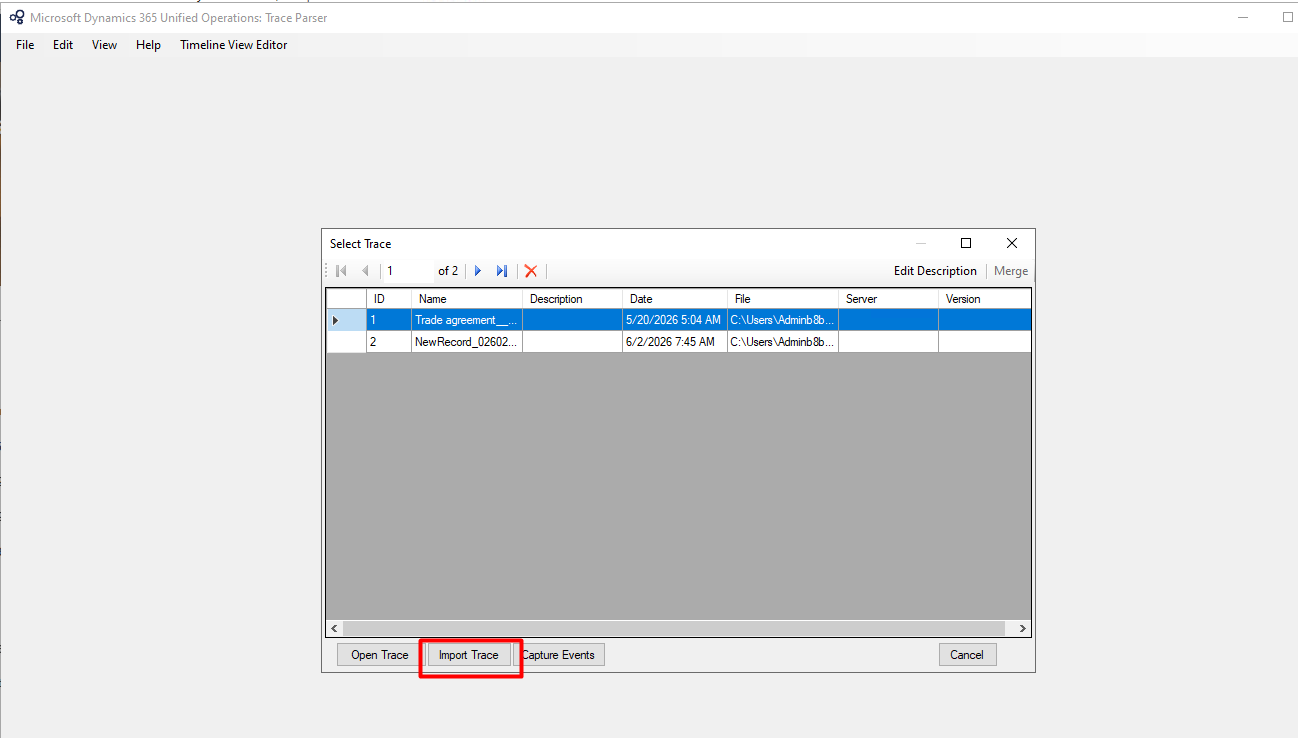
Task: Open the Timeline View Editor menu
Action: 234,45
